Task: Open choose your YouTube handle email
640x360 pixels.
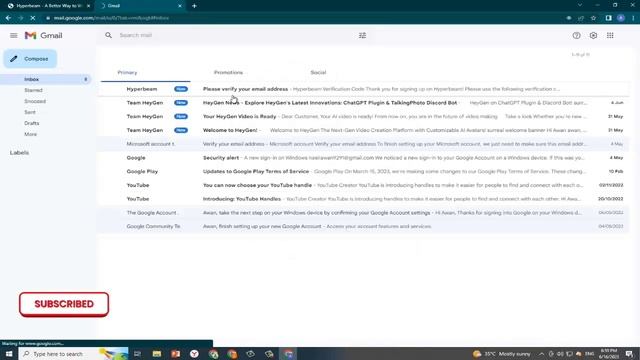Action: pos(363,185)
